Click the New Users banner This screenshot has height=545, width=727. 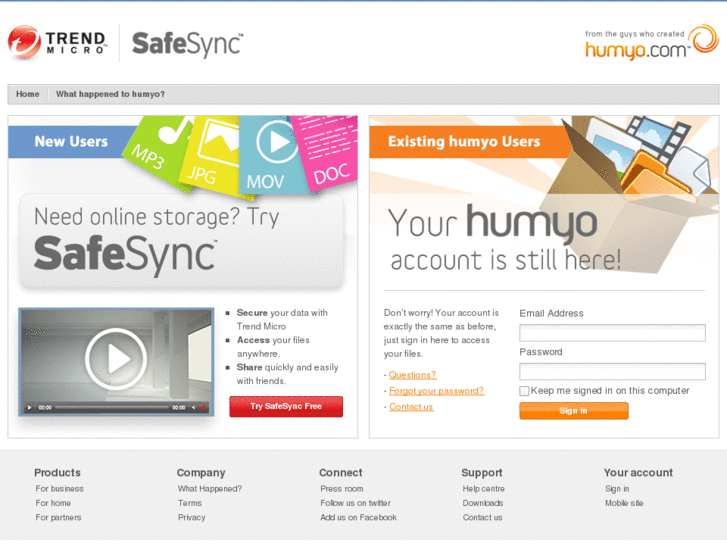[x=71, y=141]
